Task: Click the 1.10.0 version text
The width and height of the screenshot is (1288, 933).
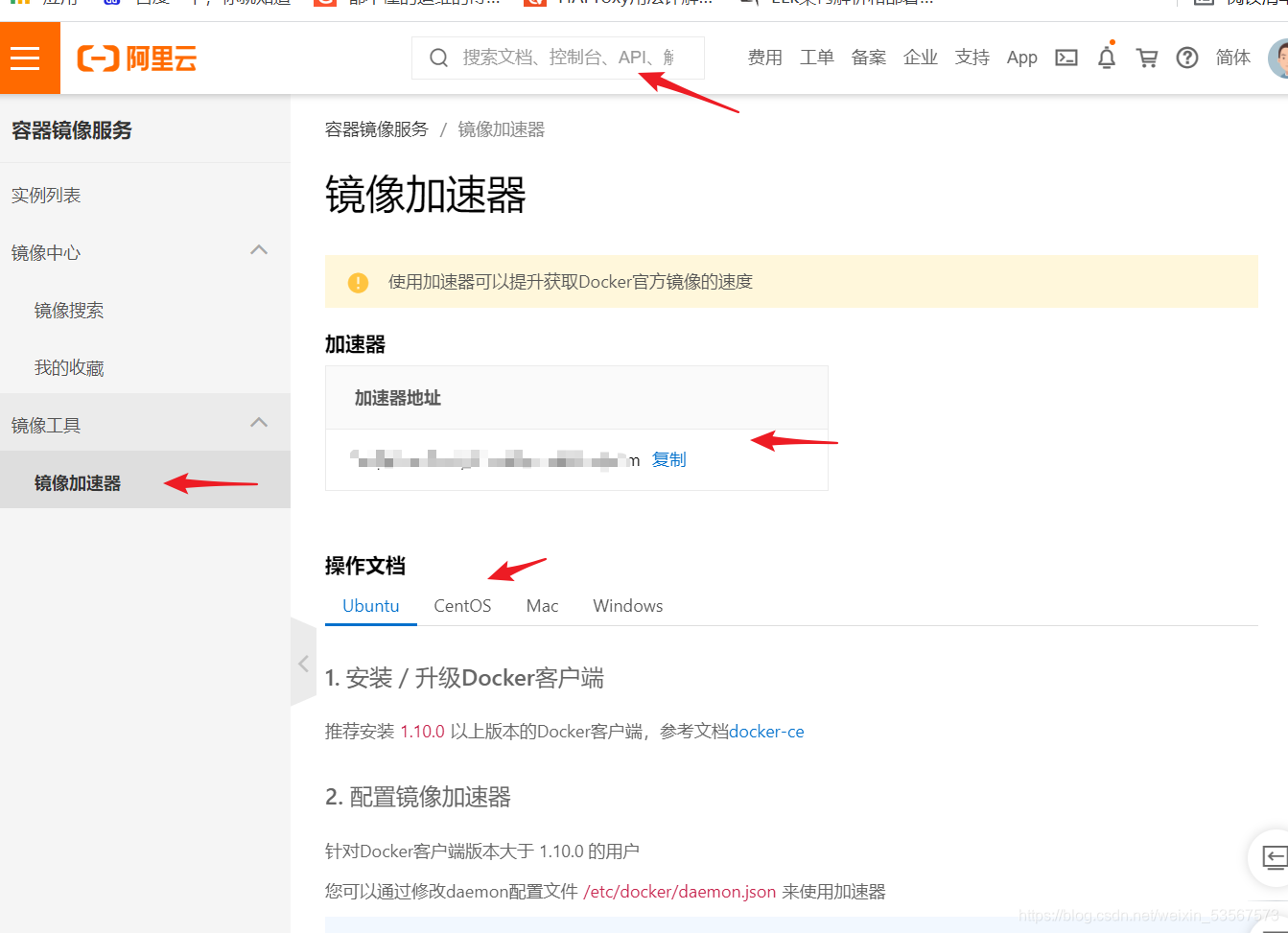Action: (423, 732)
